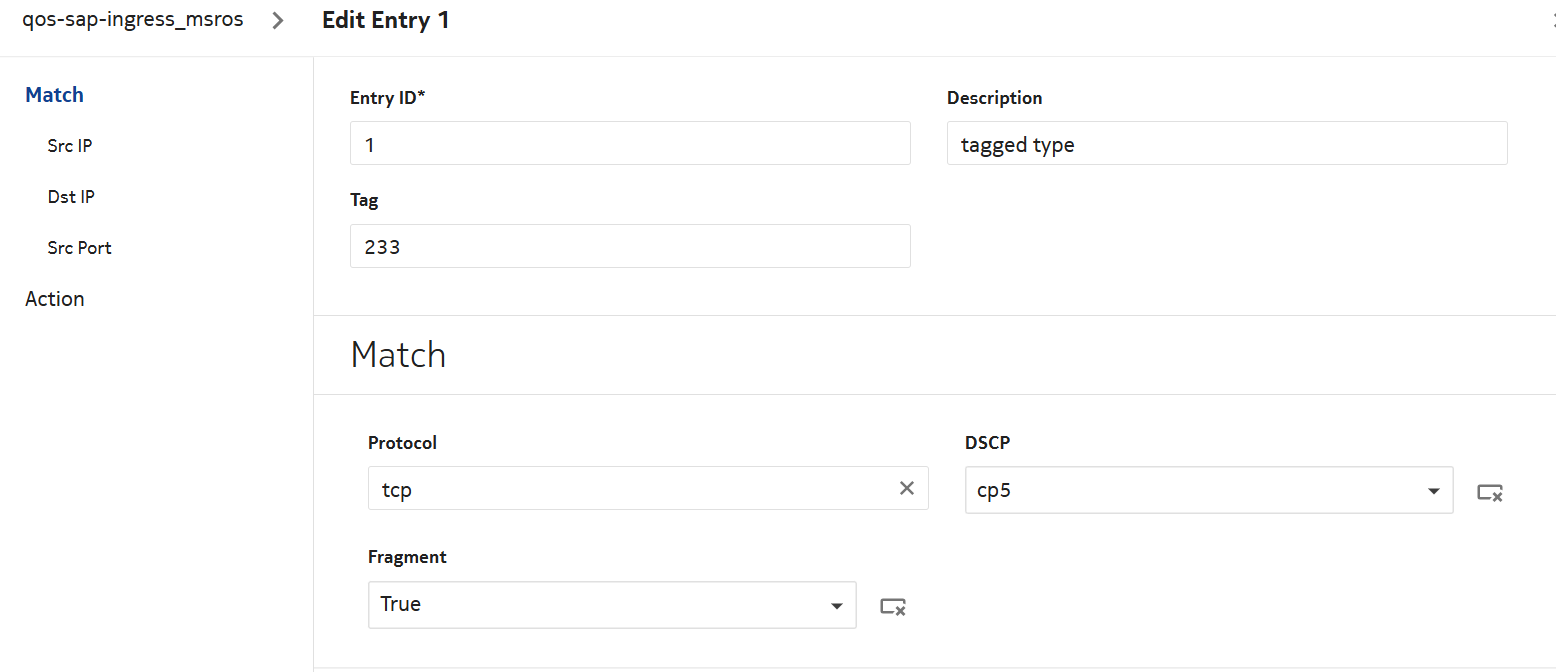Viewport: 1556px width, 672px height.
Task: Switch to Action in the sidebar
Action: point(55,299)
